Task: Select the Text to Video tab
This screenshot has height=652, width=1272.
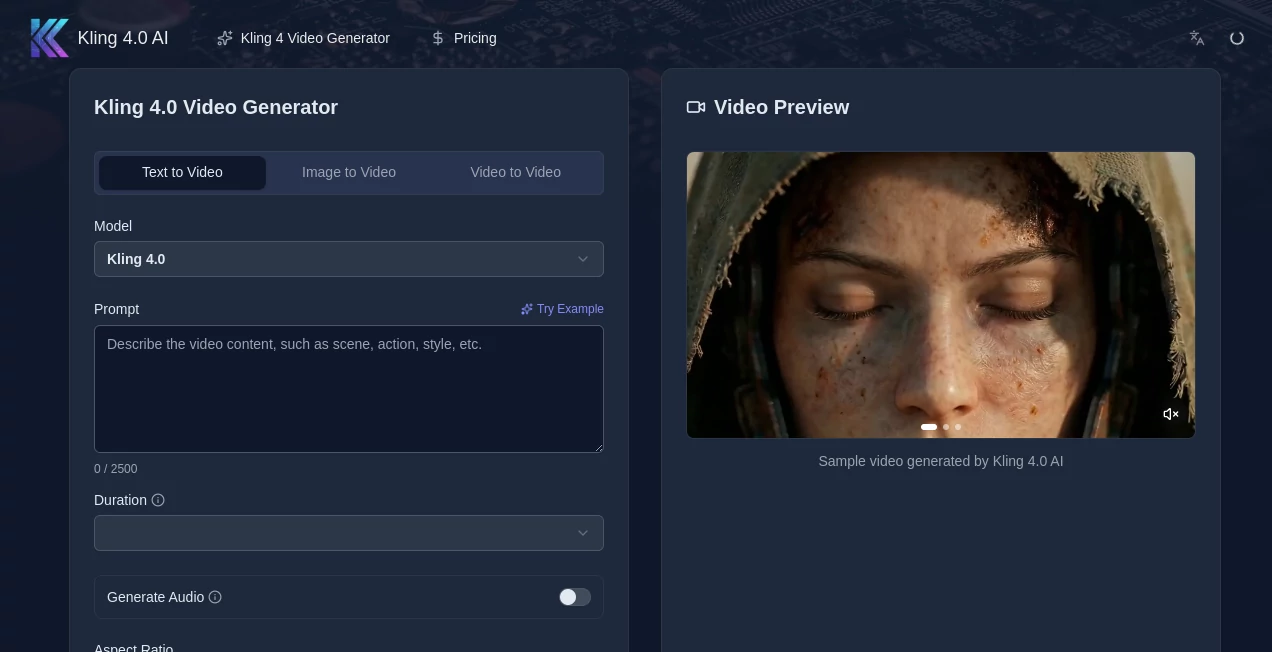Action: [182, 172]
